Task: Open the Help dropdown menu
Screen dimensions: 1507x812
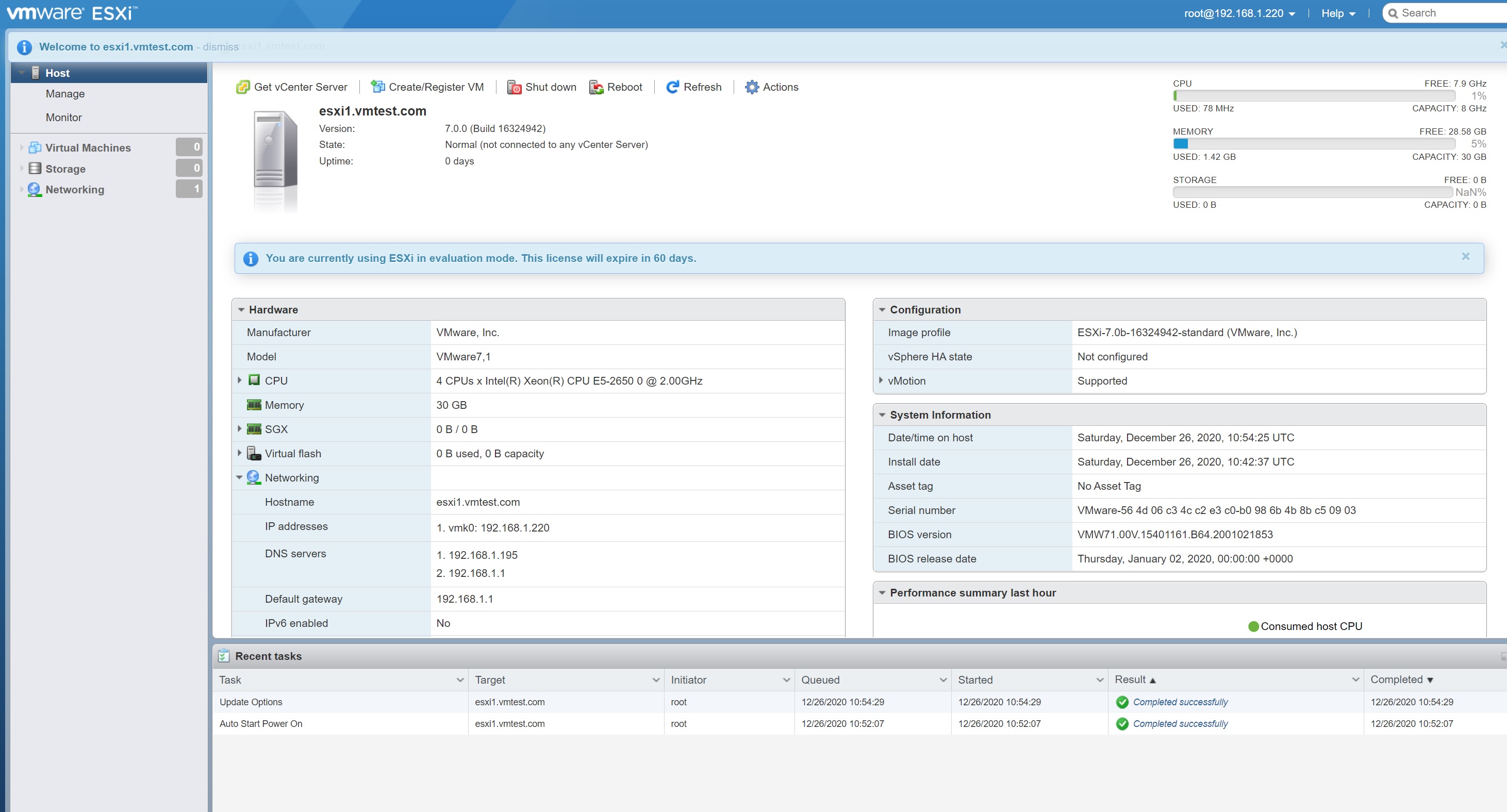Action: (x=1338, y=13)
